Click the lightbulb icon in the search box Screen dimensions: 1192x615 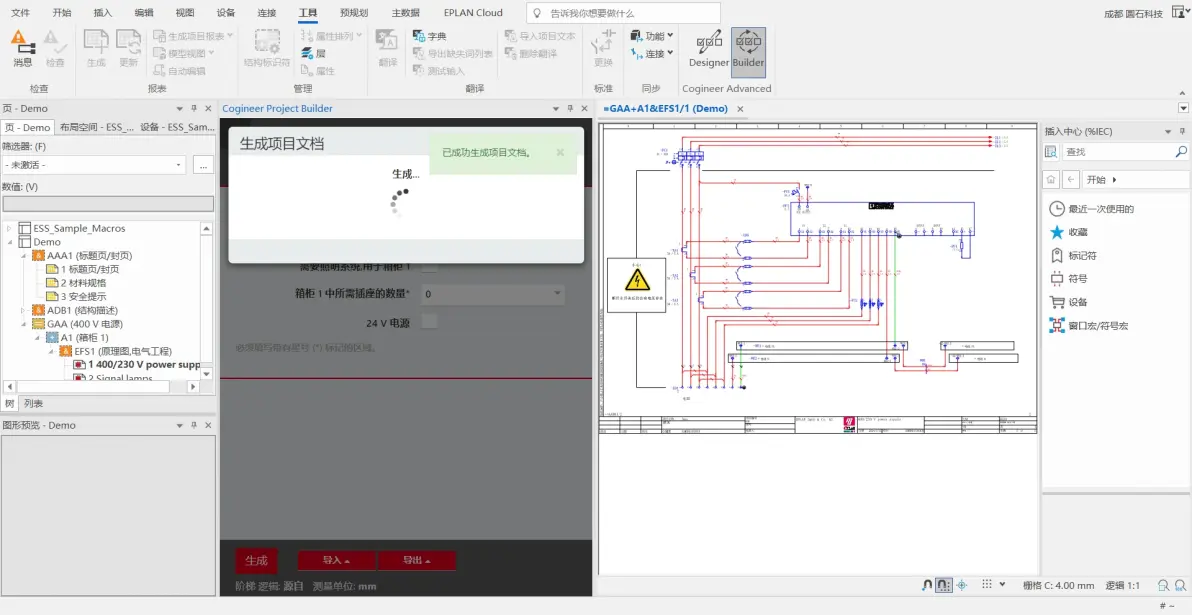[x=537, y=14]
